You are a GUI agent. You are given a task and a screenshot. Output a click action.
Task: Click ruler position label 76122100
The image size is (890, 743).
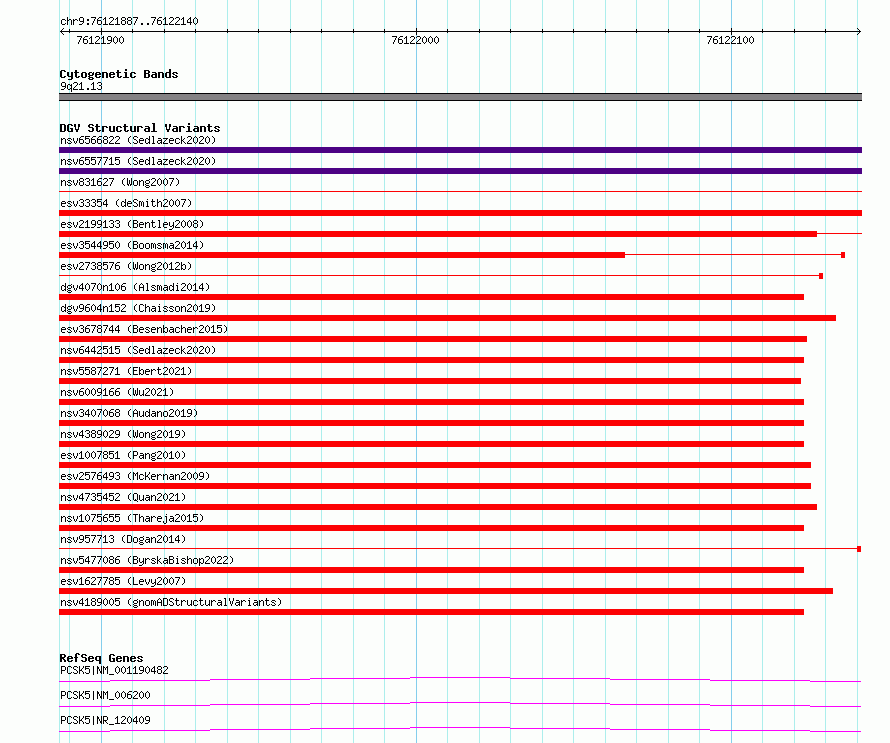pos(731,40)
